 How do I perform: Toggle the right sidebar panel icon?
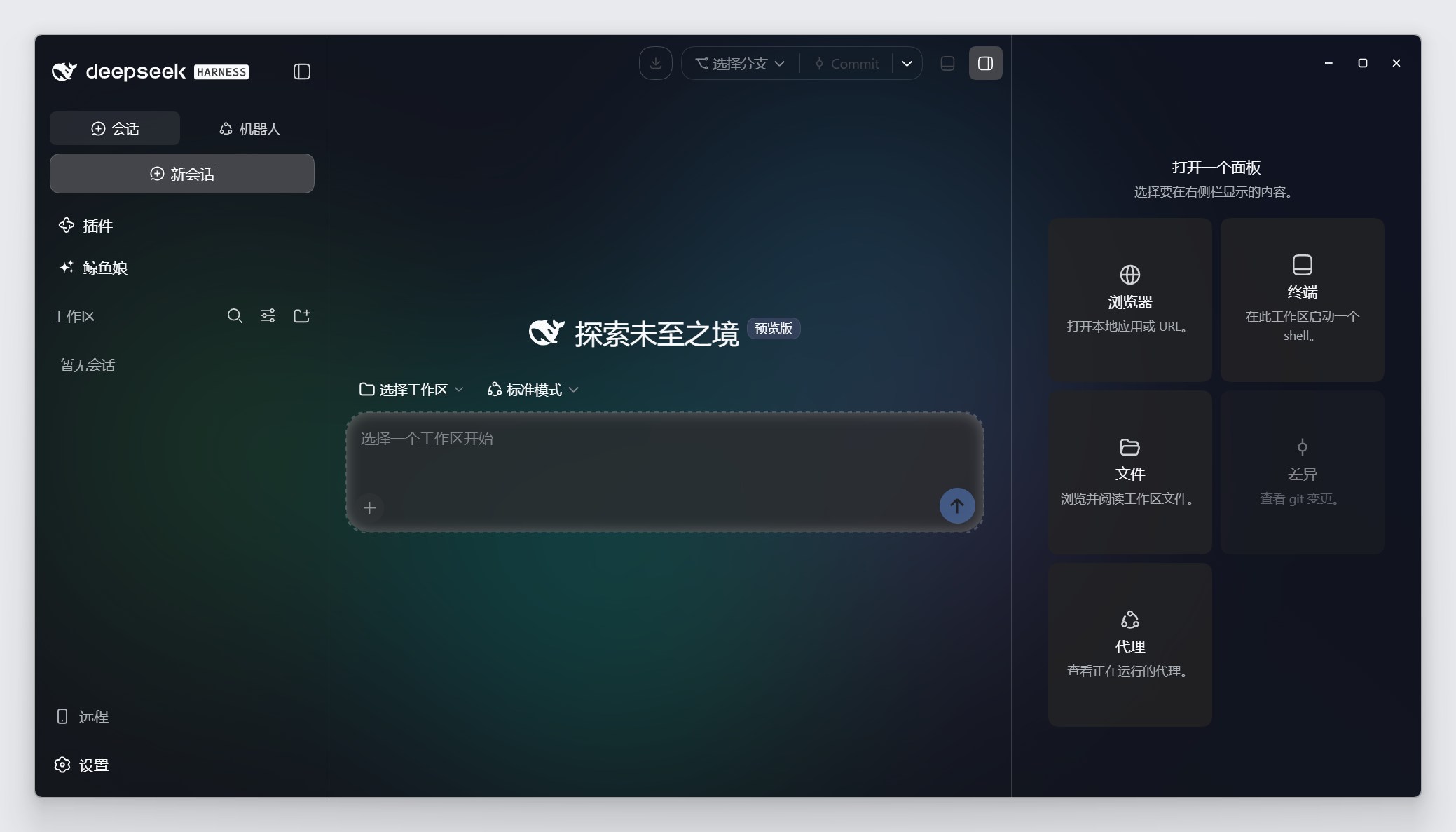tap(985, 64)
